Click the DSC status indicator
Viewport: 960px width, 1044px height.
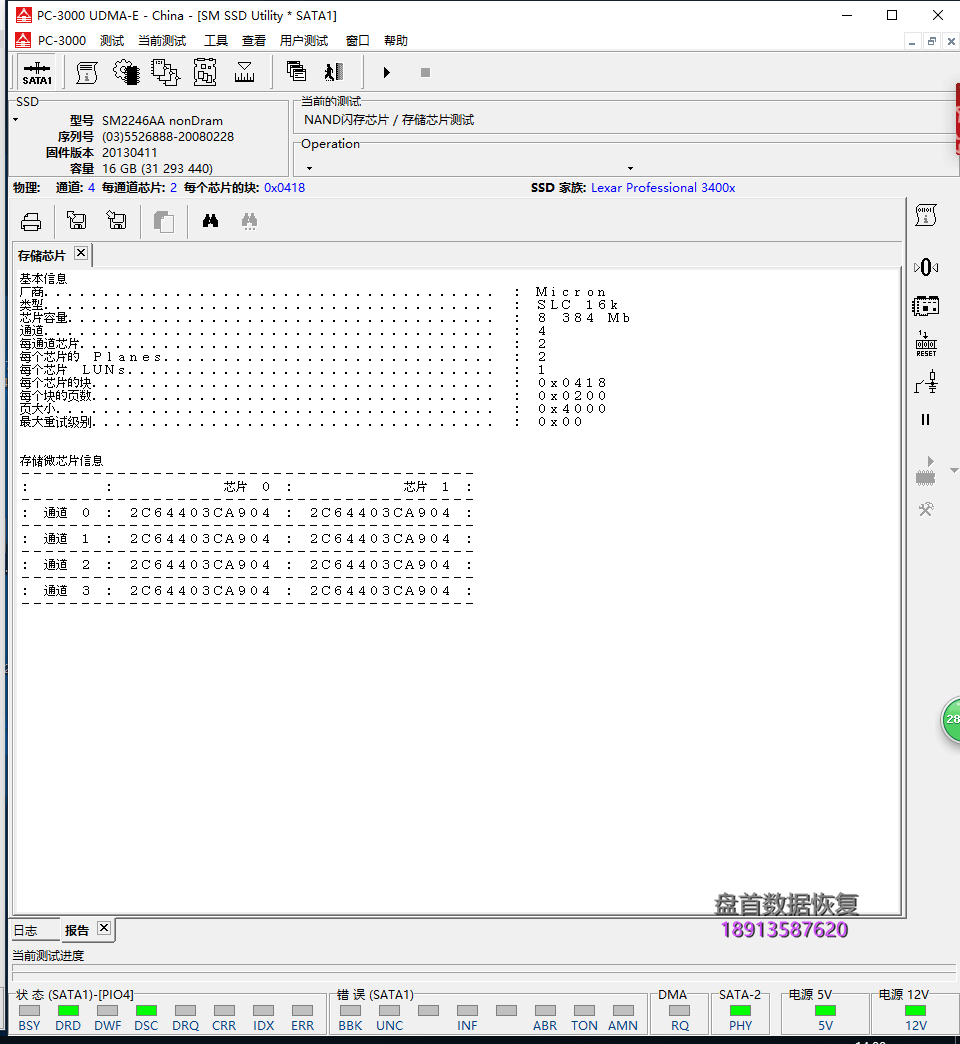[x=146, y=1011]
